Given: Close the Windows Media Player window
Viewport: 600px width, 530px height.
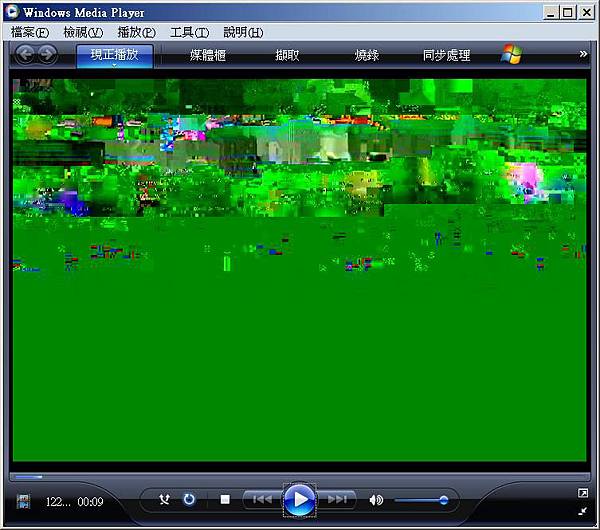Looking at the screenshot, I should pos(587,13).
